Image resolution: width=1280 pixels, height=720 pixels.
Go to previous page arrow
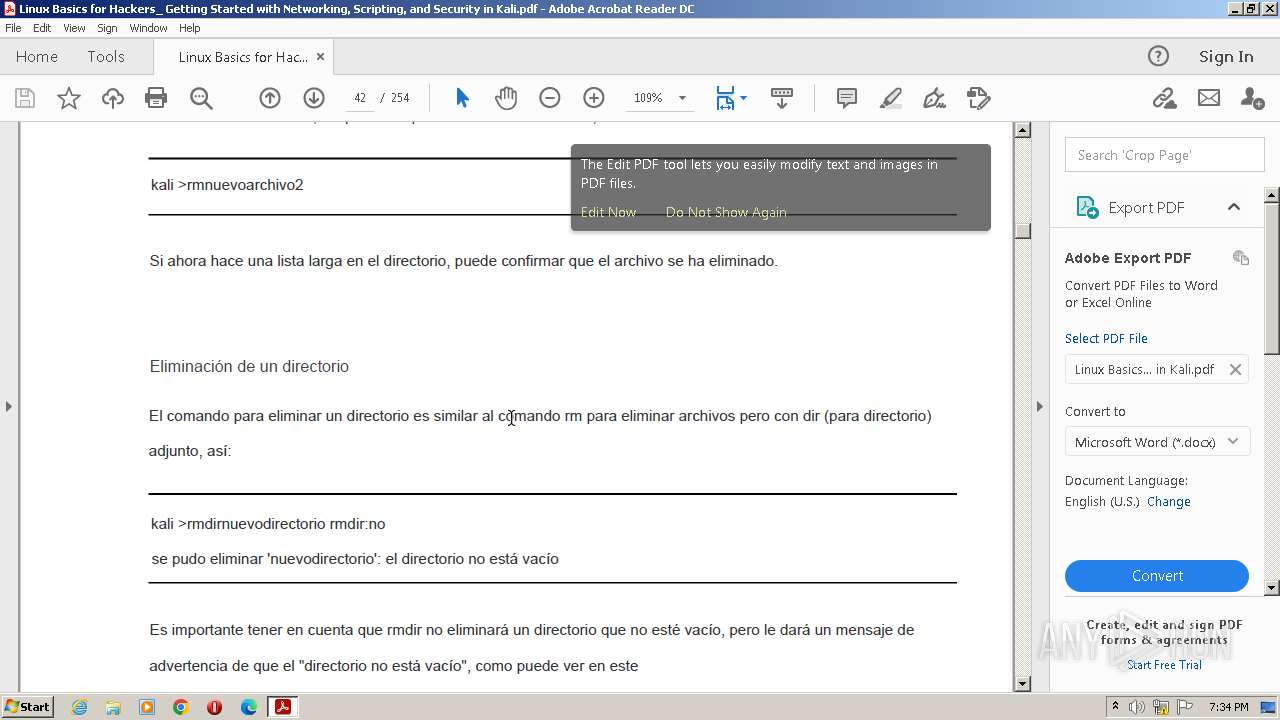pyautogui.click(x=270, y=98)
